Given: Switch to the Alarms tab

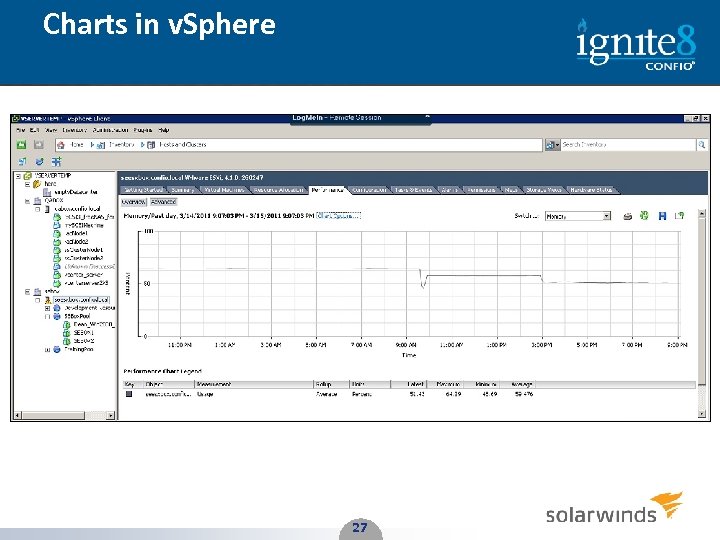Looking at the screenshot, I should (x=449, y=190).
